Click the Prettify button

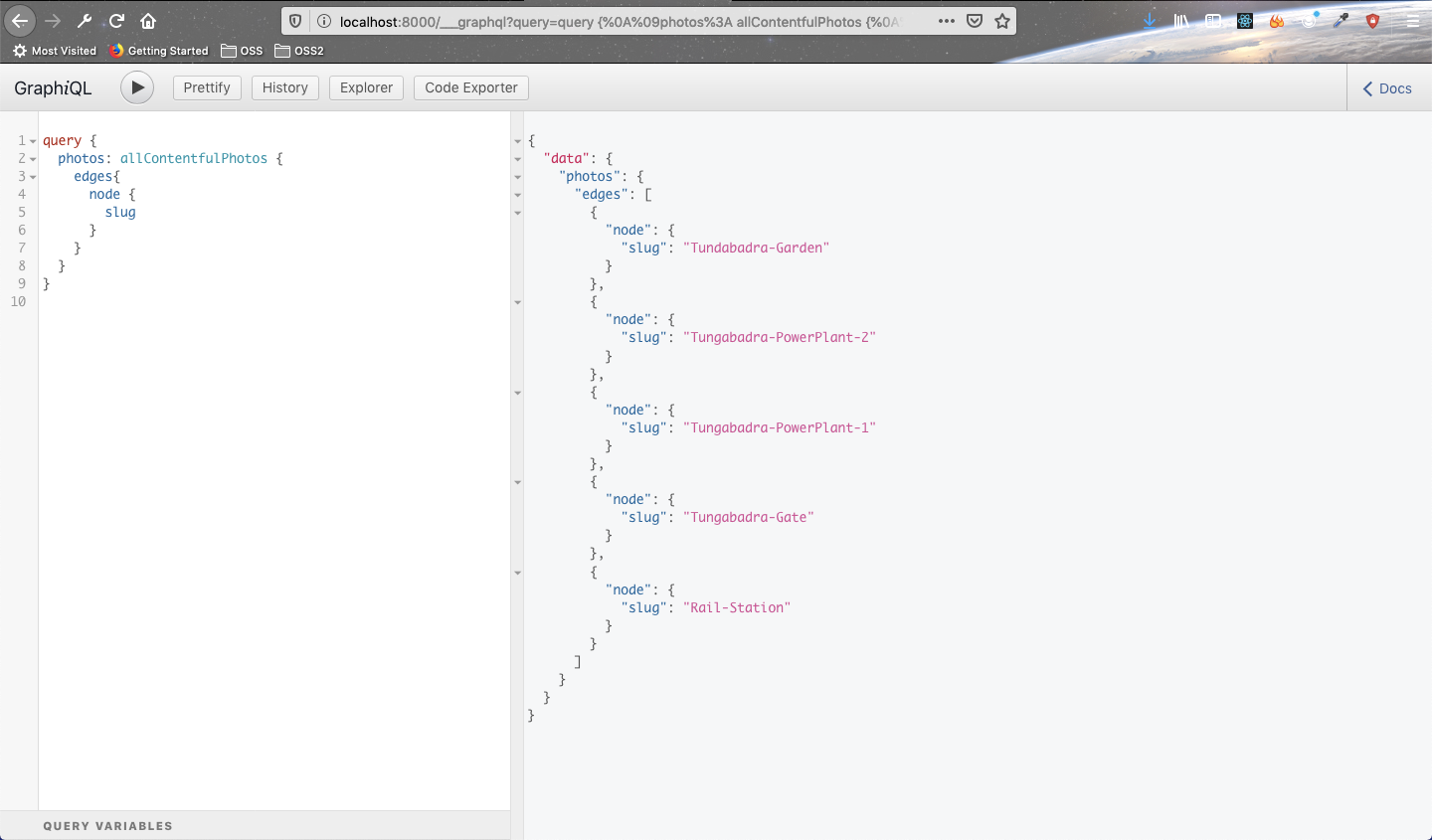pyautogui.click(x=207, y=87)
